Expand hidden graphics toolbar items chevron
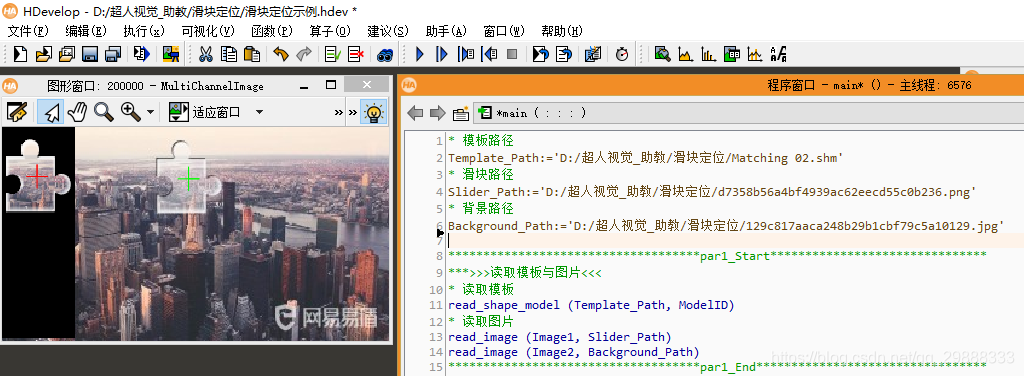The image size is (1024, 376). click(x=338, y=112)
